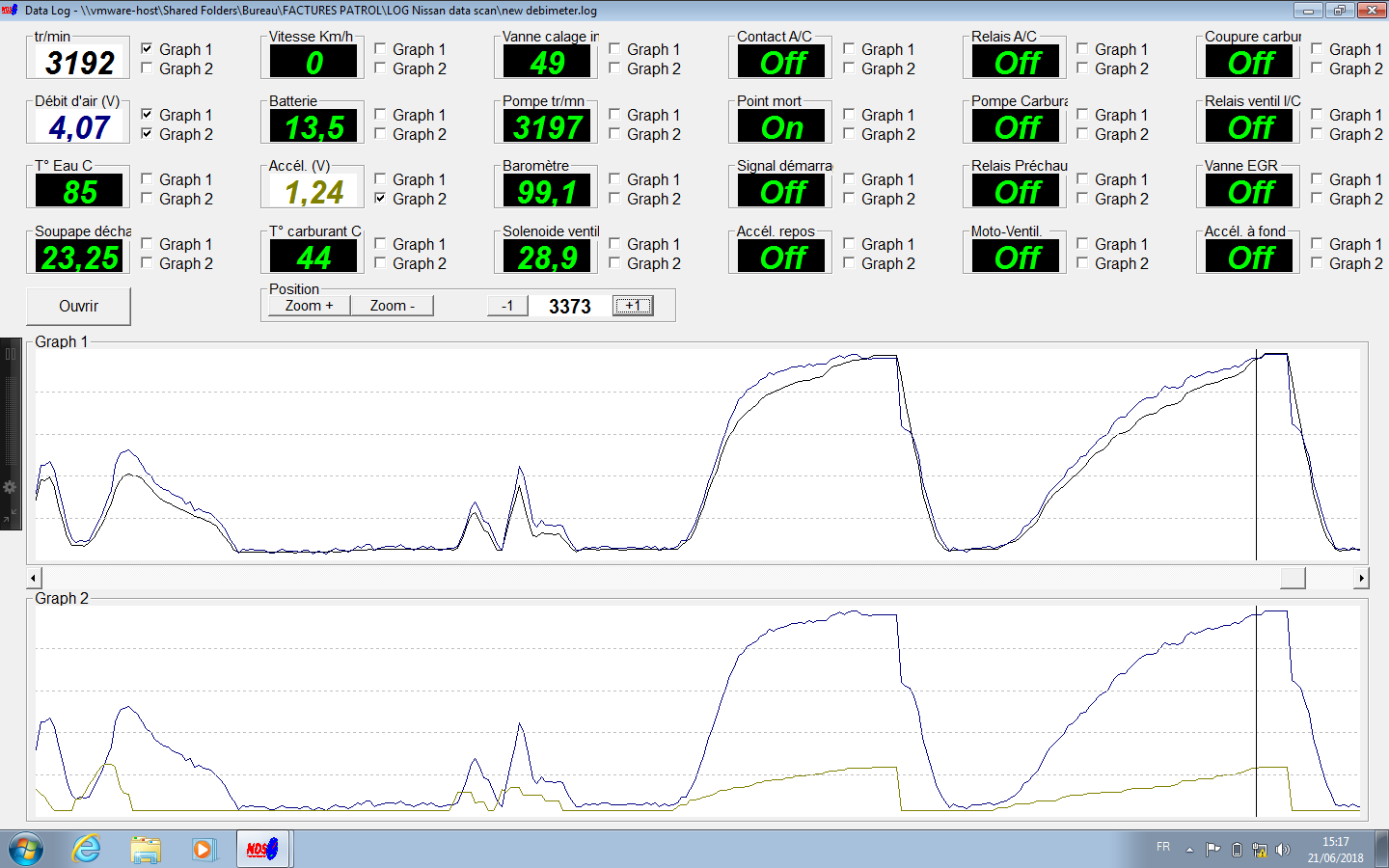The height and width of the screenshot is (868, 1389).
Task: Enable Graph 2 for Vanne EGR
Action: (x=1317, y=199)
